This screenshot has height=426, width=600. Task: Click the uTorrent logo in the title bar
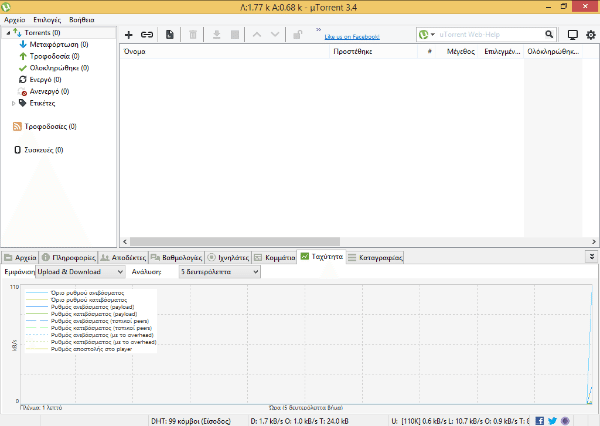point(5,7)
